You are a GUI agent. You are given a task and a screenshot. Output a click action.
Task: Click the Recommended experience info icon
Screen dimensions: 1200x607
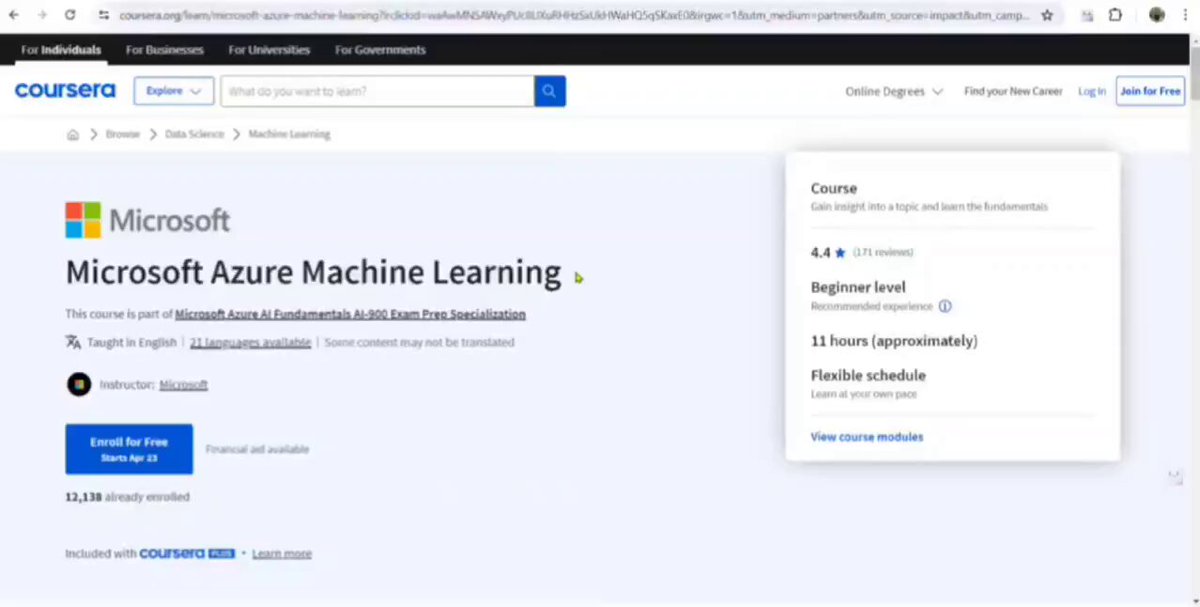click(945, 306)
